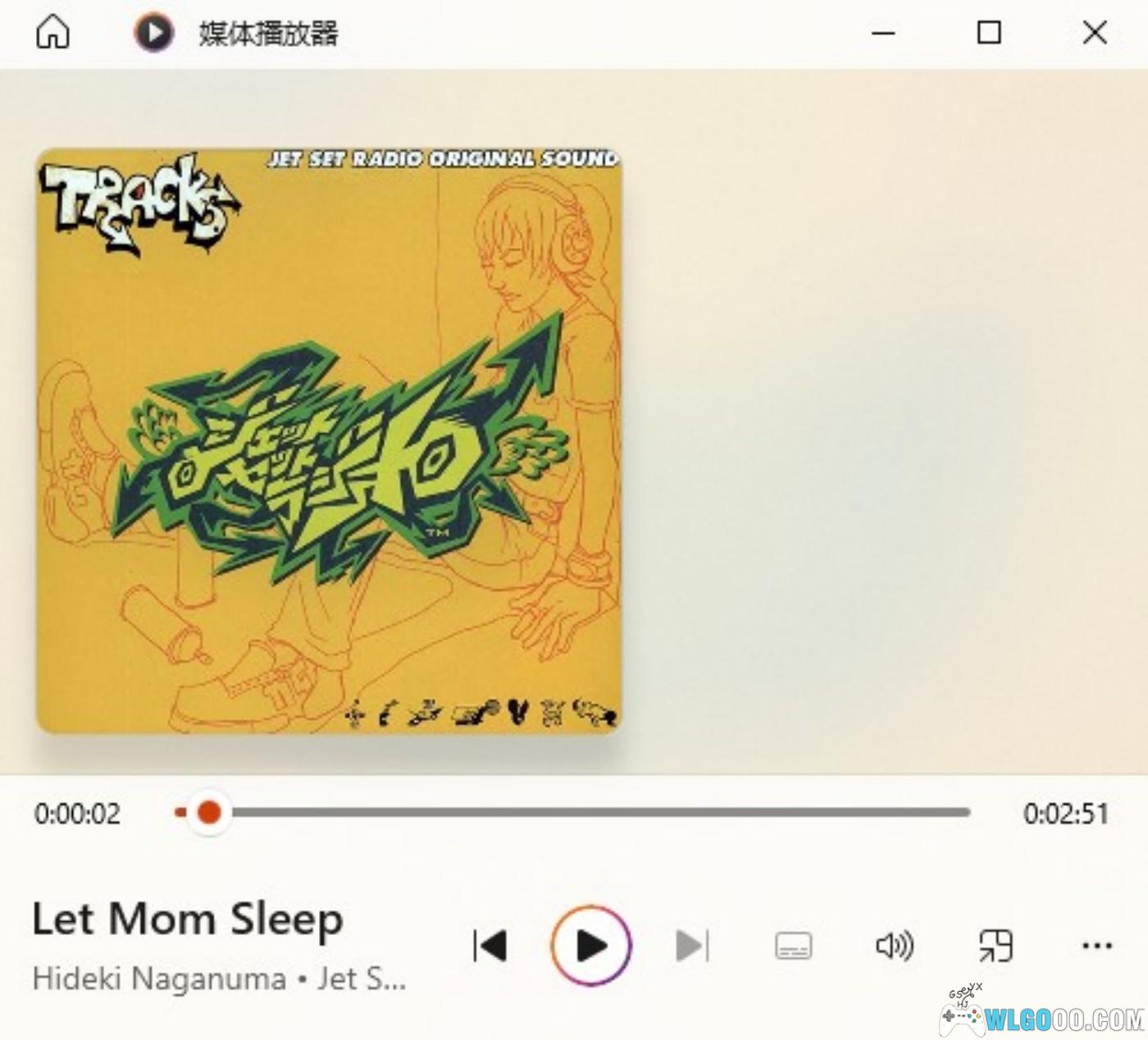Switch to mini player view
This screenshot has width=1148, height=1040.
tap(996, 946)
